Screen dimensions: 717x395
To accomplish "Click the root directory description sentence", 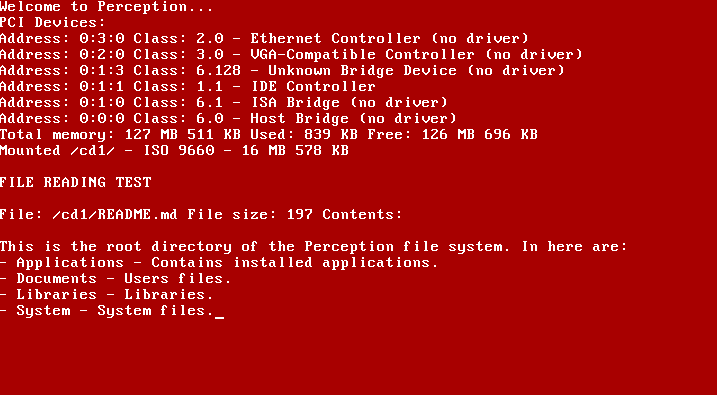I will (314, 246).
